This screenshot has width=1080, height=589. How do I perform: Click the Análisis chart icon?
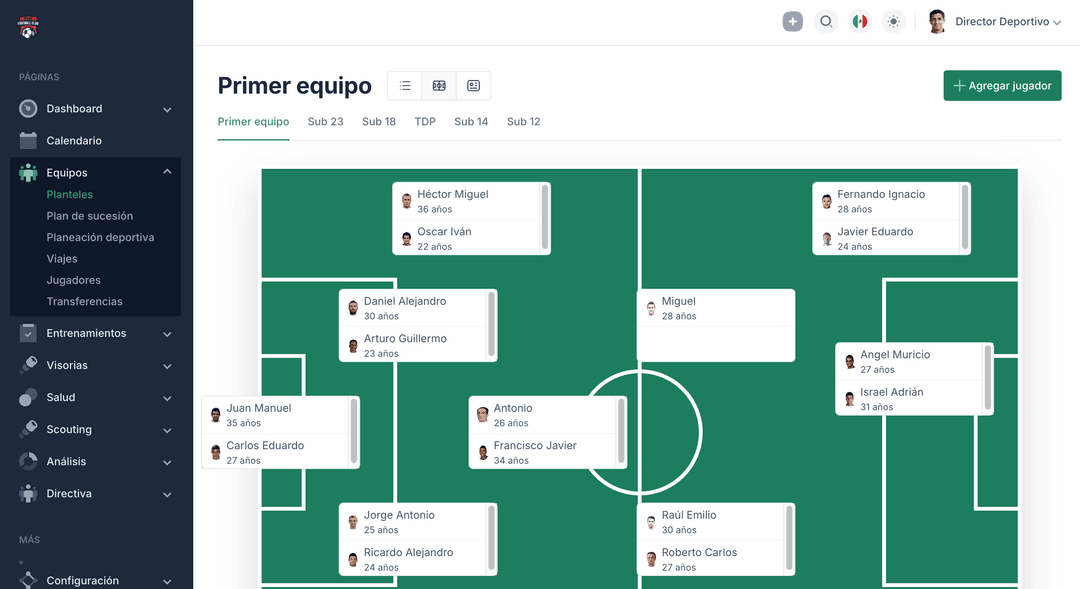[28, 461]
